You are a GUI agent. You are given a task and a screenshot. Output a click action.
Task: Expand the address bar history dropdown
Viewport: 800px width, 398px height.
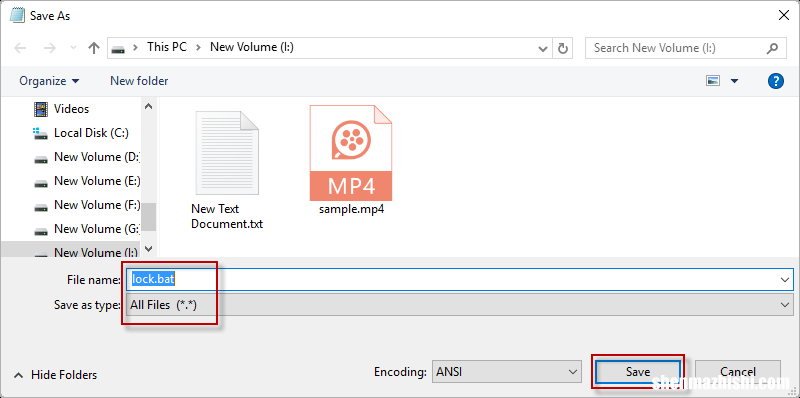(543, 48)
